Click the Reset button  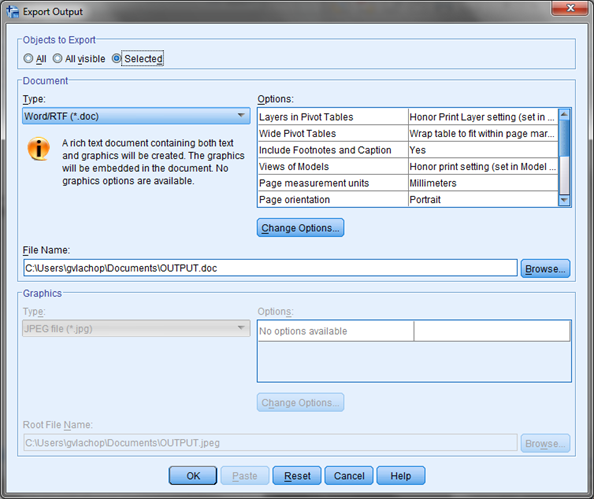(x=297, y=476)
